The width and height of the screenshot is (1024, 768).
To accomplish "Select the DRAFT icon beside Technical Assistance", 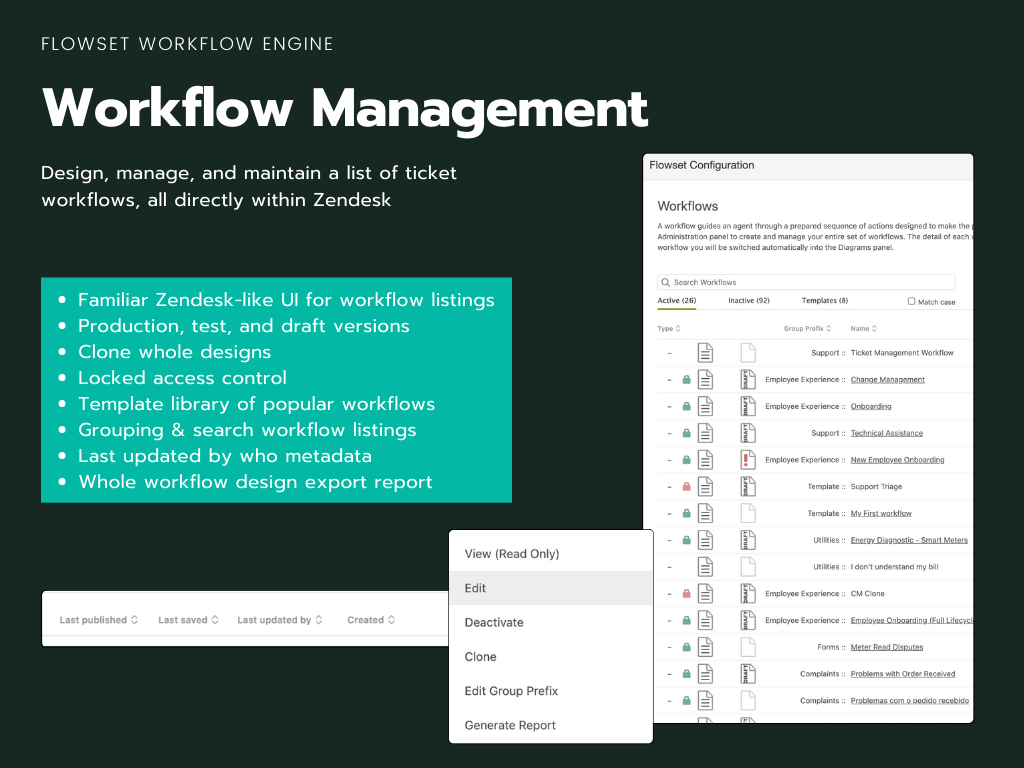I will tap(747, 433).
